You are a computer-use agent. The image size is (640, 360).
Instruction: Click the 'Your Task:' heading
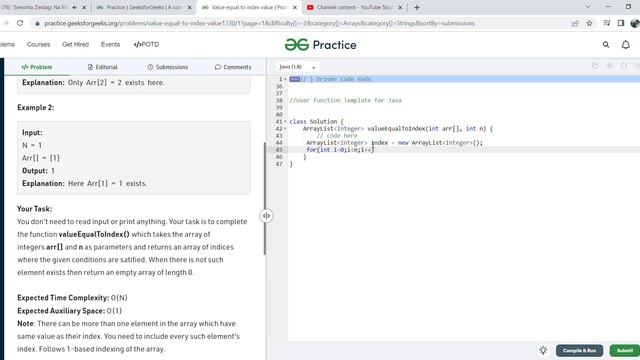pos(35,209)
